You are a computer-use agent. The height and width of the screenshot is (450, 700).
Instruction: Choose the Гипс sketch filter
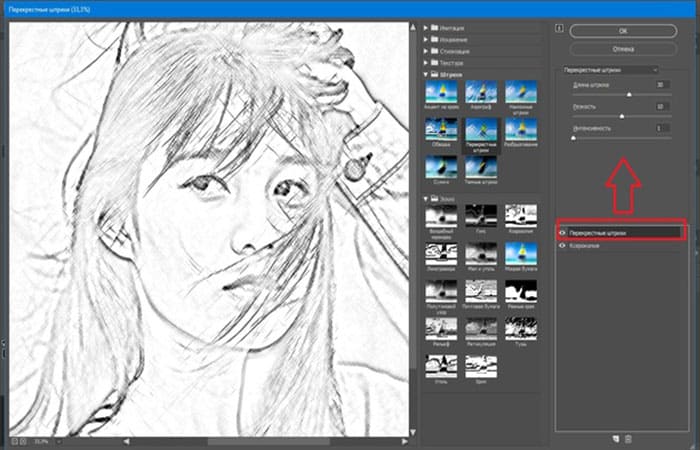pos(481,216)
